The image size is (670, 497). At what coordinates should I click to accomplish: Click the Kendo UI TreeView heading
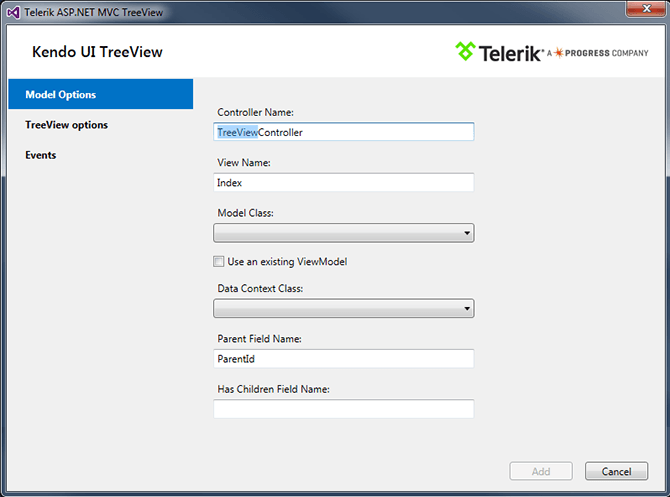(x=97, y=52)
